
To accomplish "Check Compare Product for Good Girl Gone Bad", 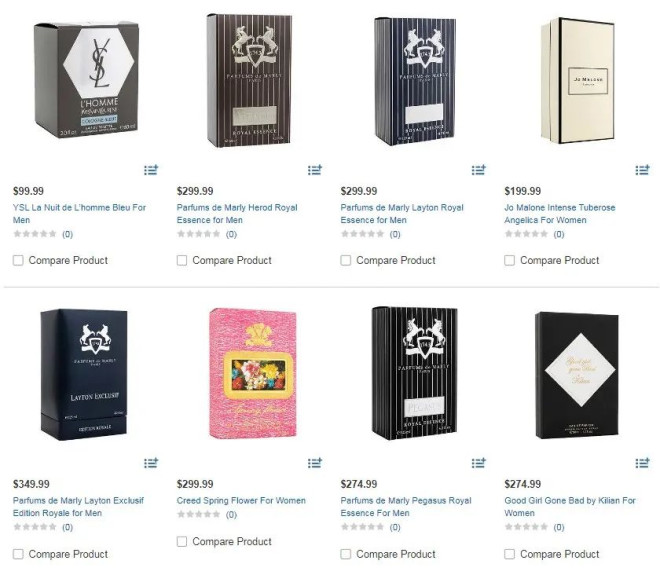I will pyautogui.click(x=509, y=554).
